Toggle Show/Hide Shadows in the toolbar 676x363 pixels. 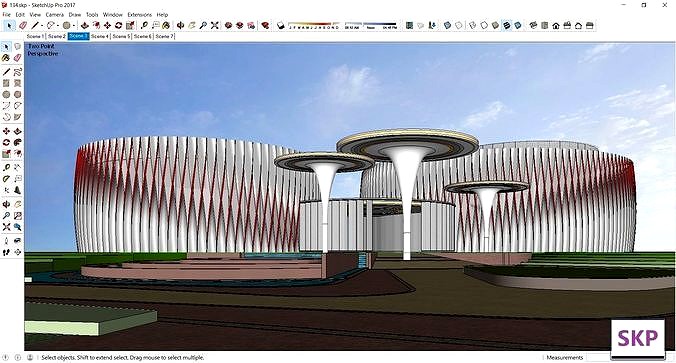(281, 25)
